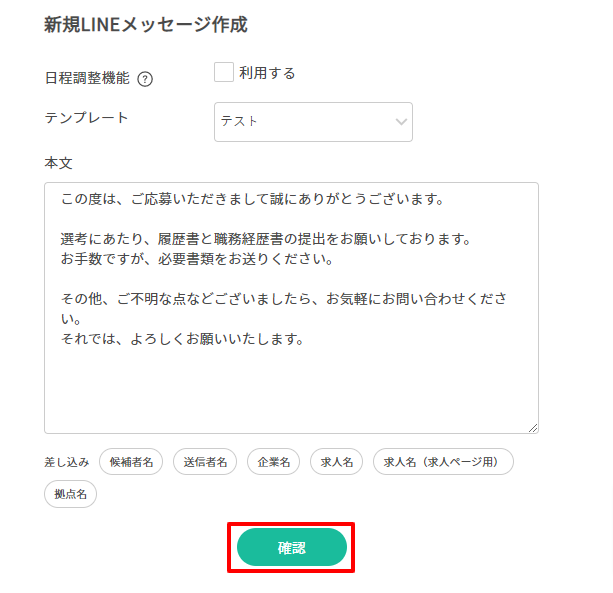
Task: Insert the 拠点名 merge tag
Action: click(x=70, y=494)
